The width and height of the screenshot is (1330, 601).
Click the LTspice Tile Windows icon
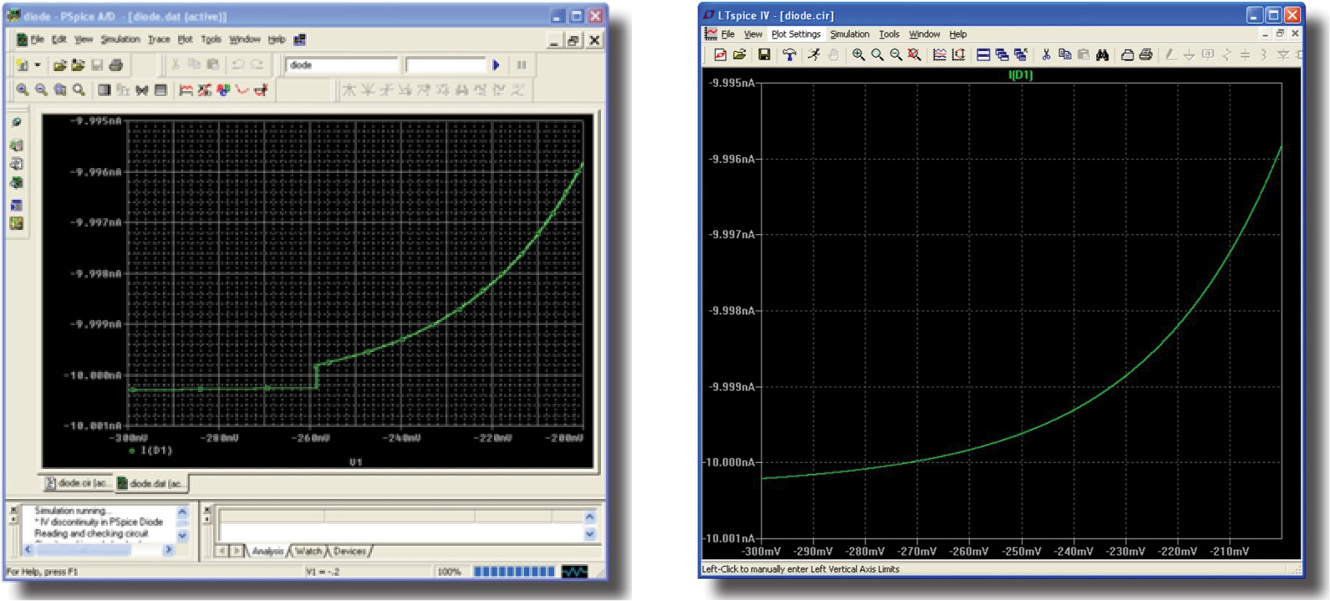point(984,55)
